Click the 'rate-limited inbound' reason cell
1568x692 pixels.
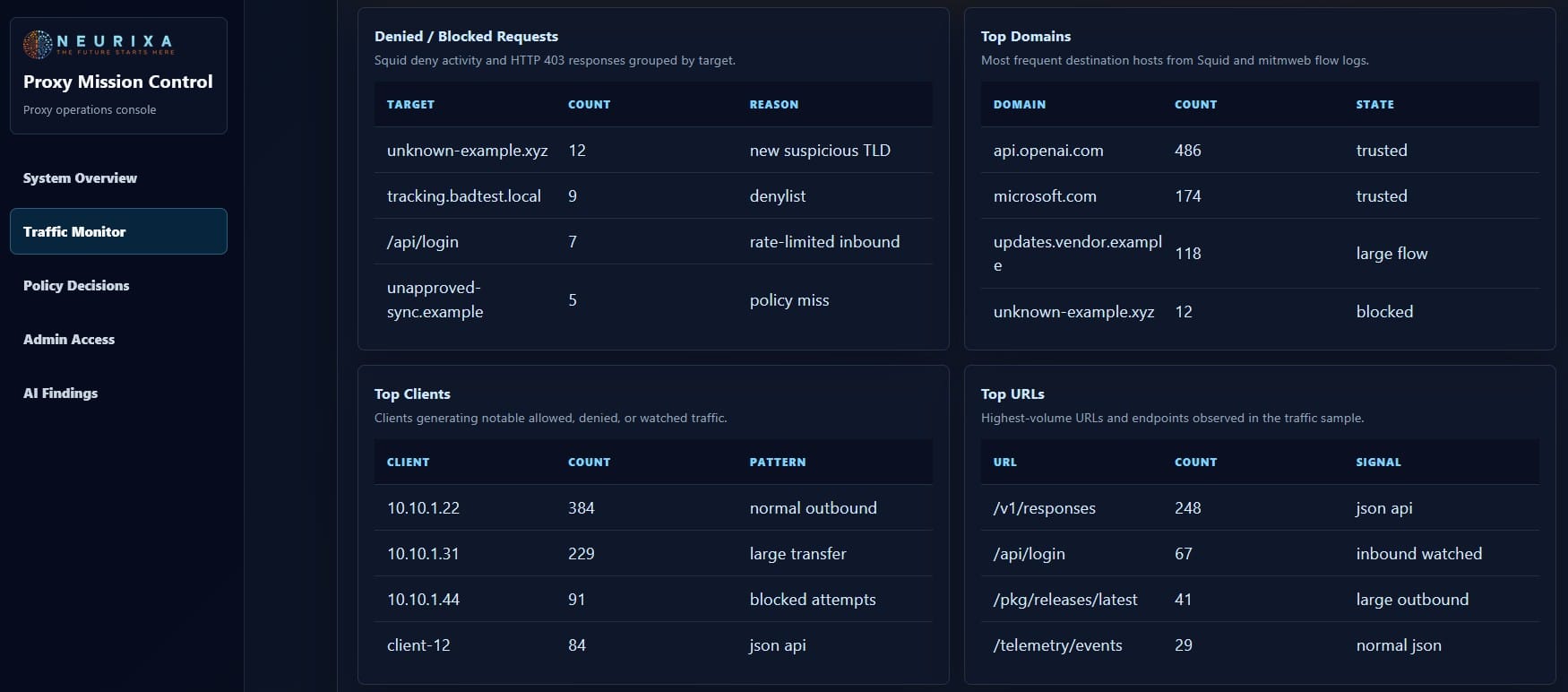click(x=824, y=242)
